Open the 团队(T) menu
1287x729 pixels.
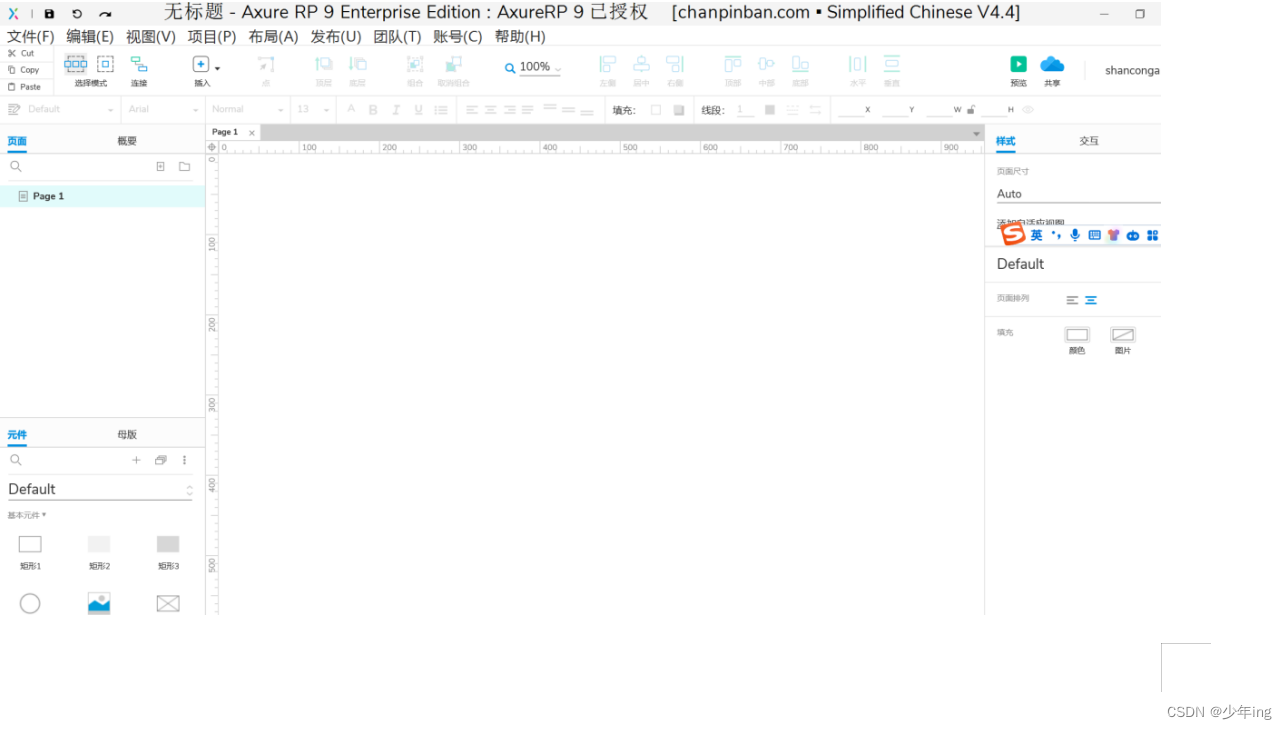[397, 36]
